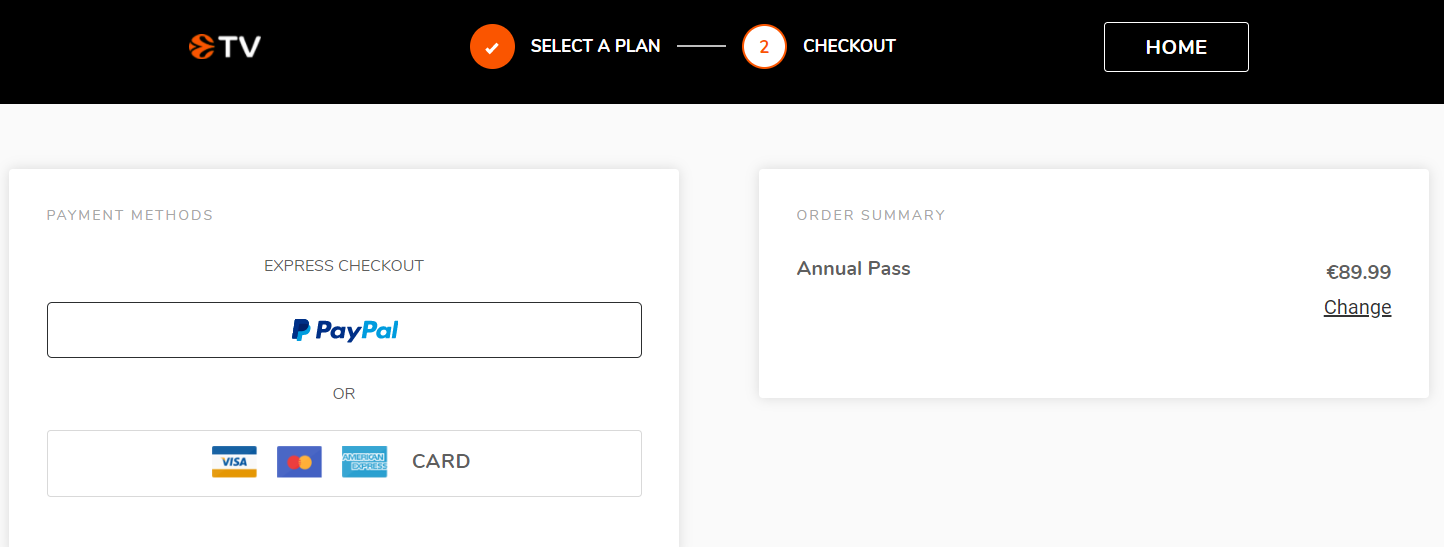Click the Visa card icon
Viewport: 1444px width, 547px height.
click(234, 461)
